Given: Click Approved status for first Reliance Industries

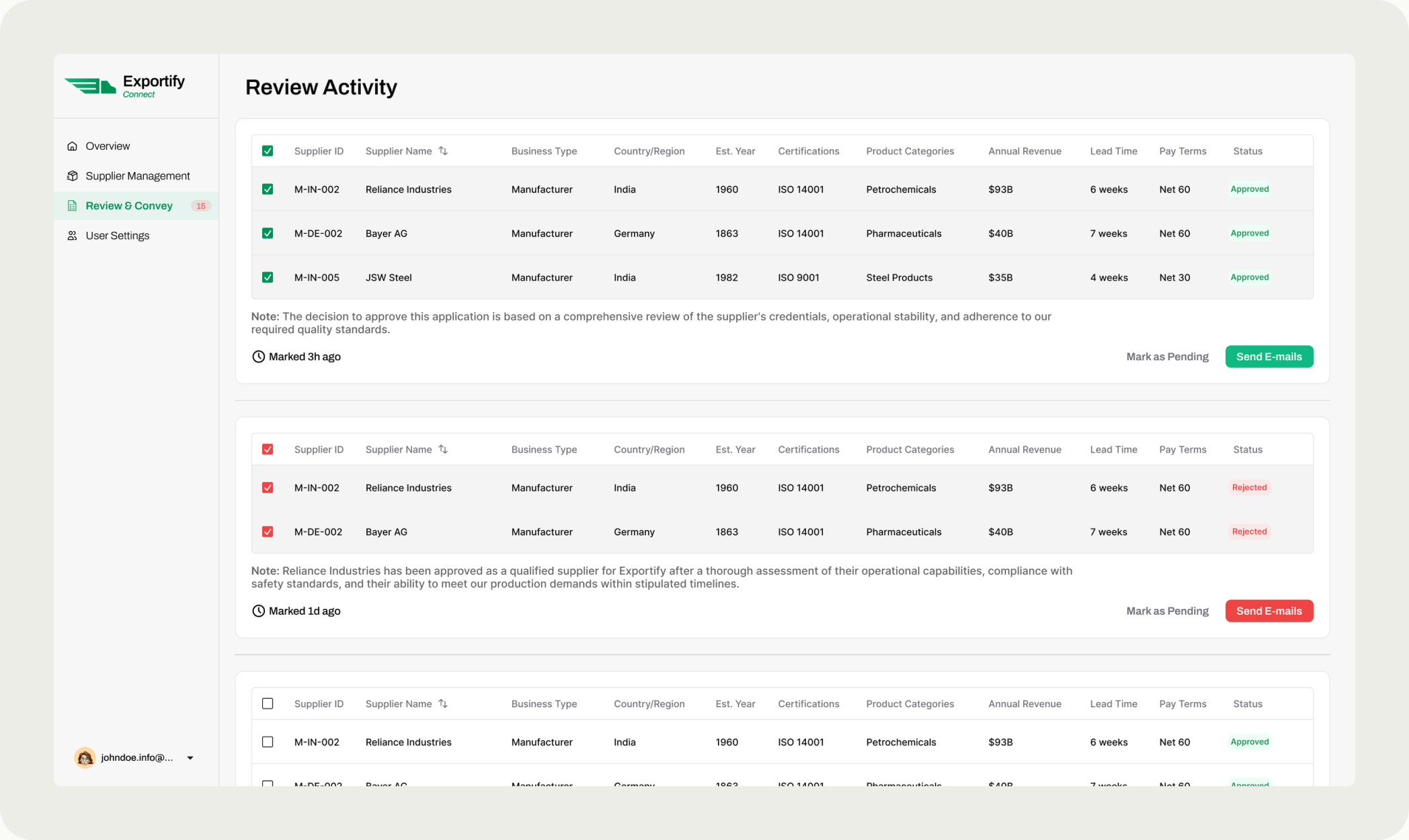Looking at the screenshot, I should coord(1249,189).
